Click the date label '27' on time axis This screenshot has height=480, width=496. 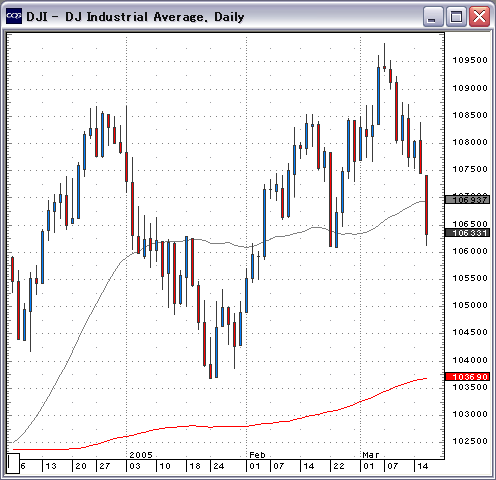[x=105, y=466]
